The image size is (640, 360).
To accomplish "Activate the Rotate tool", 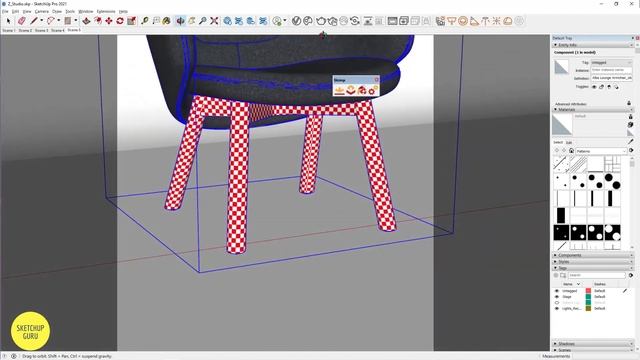I will click(x=120, y=21).
